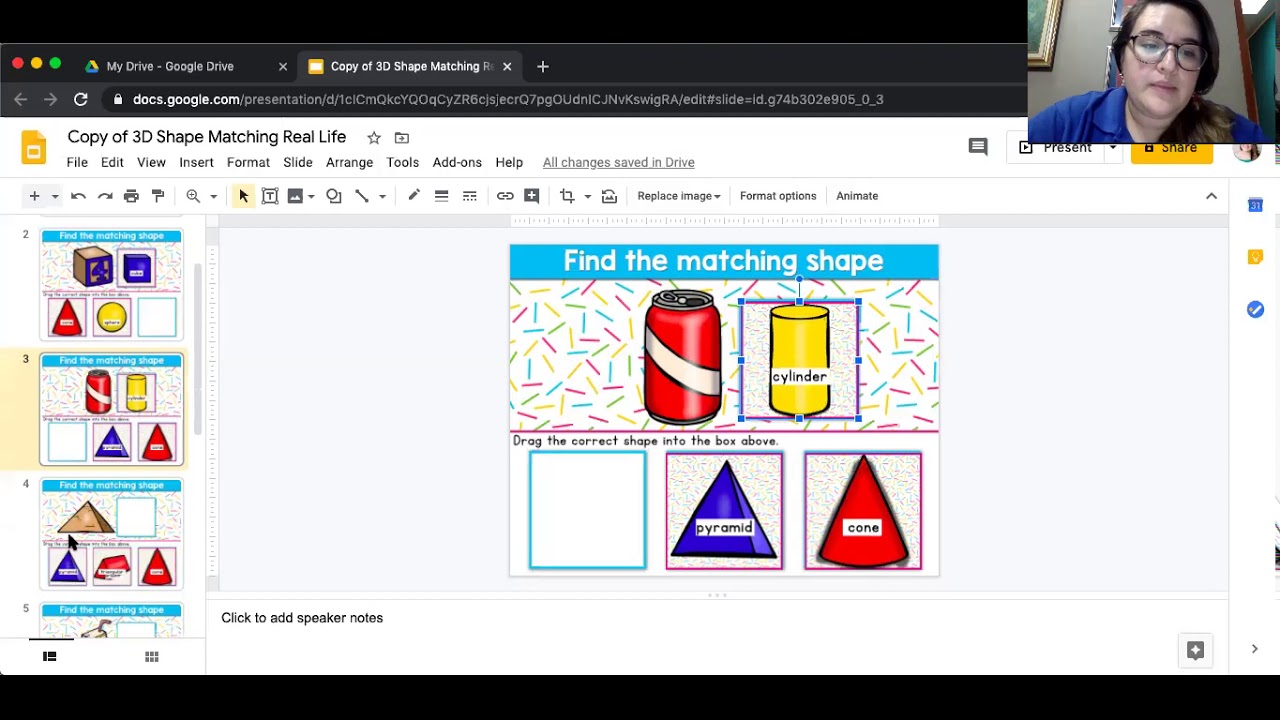Click the insert link icon
The width and height of the screenshot is (1280, 720).
505,196
